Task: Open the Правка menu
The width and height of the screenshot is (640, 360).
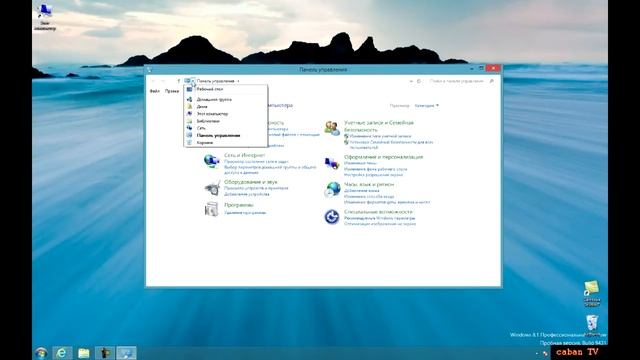Action: [x=172, y=91]
